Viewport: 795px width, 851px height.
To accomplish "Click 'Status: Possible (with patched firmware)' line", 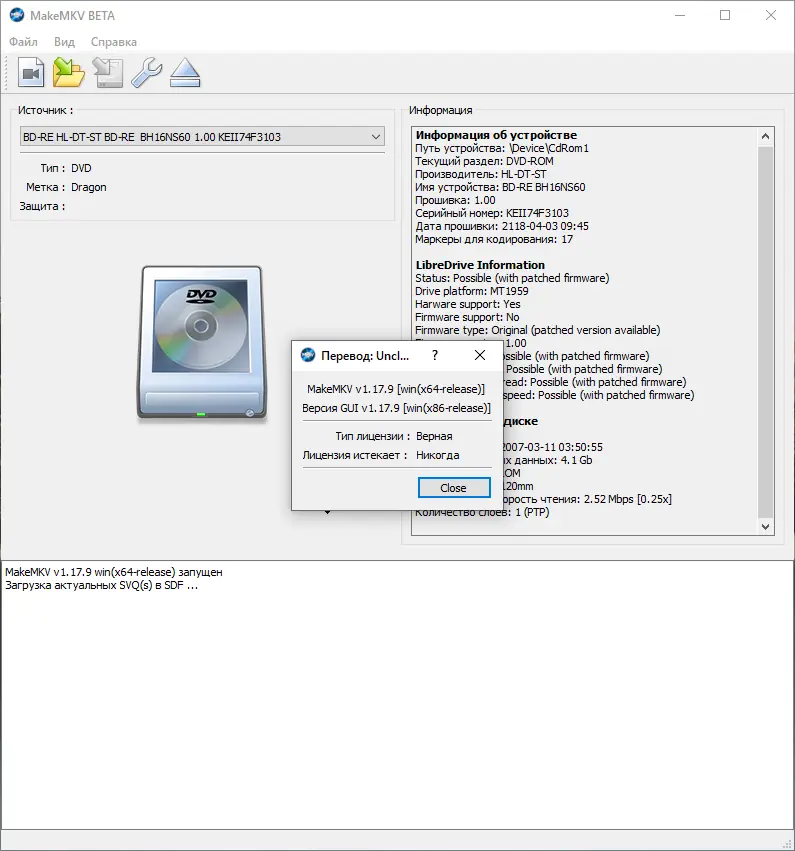I will [512, 278].
